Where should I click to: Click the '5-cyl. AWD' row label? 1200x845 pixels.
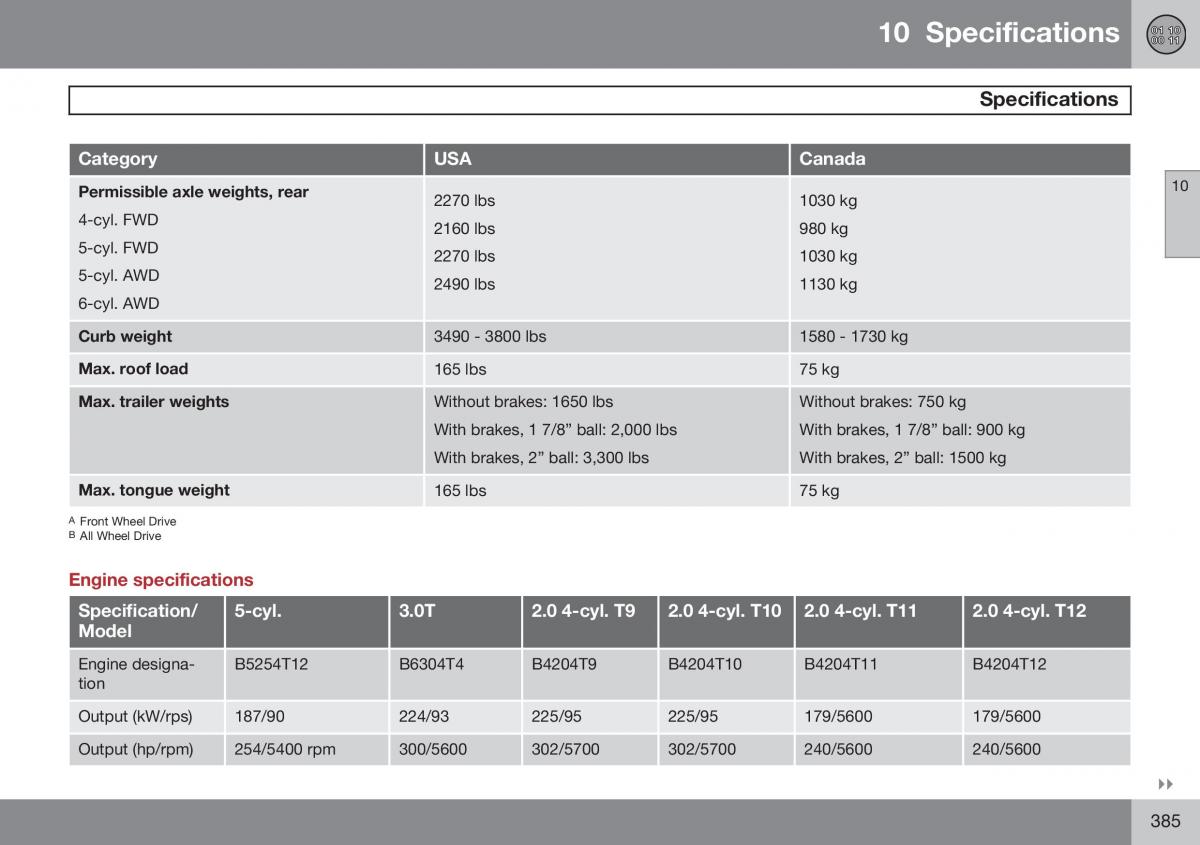pos(118,276)
